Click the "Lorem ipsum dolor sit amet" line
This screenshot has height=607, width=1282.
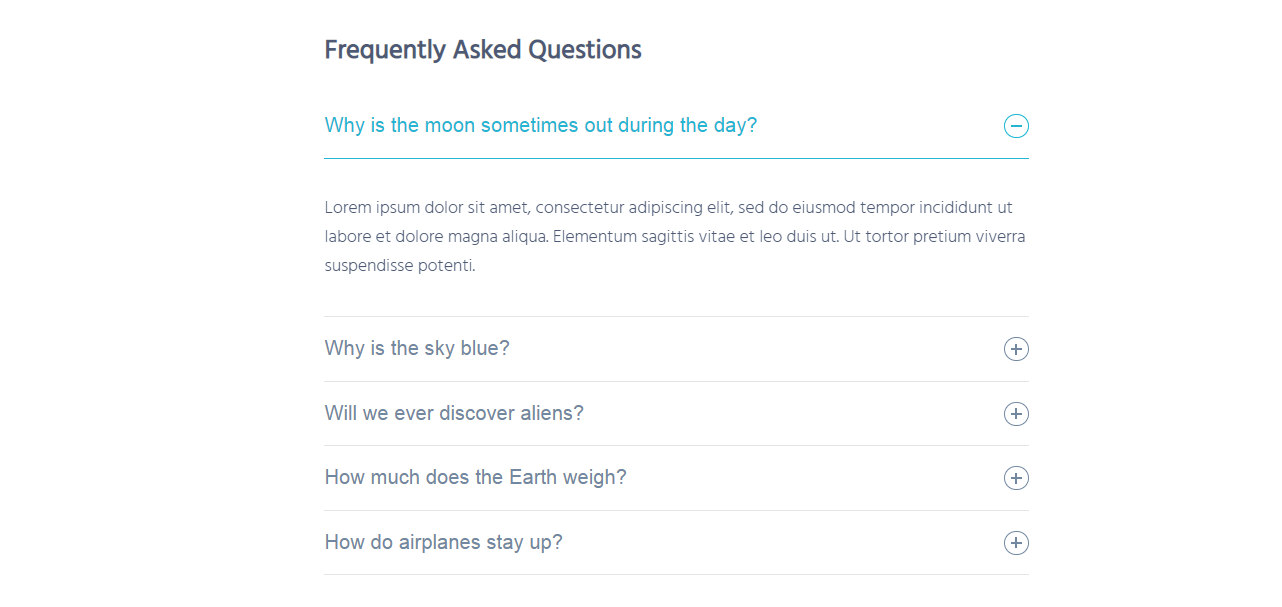pos(669,208)
